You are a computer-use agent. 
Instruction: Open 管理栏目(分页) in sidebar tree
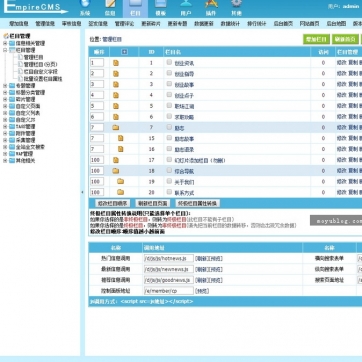click(x=41, y=64)
